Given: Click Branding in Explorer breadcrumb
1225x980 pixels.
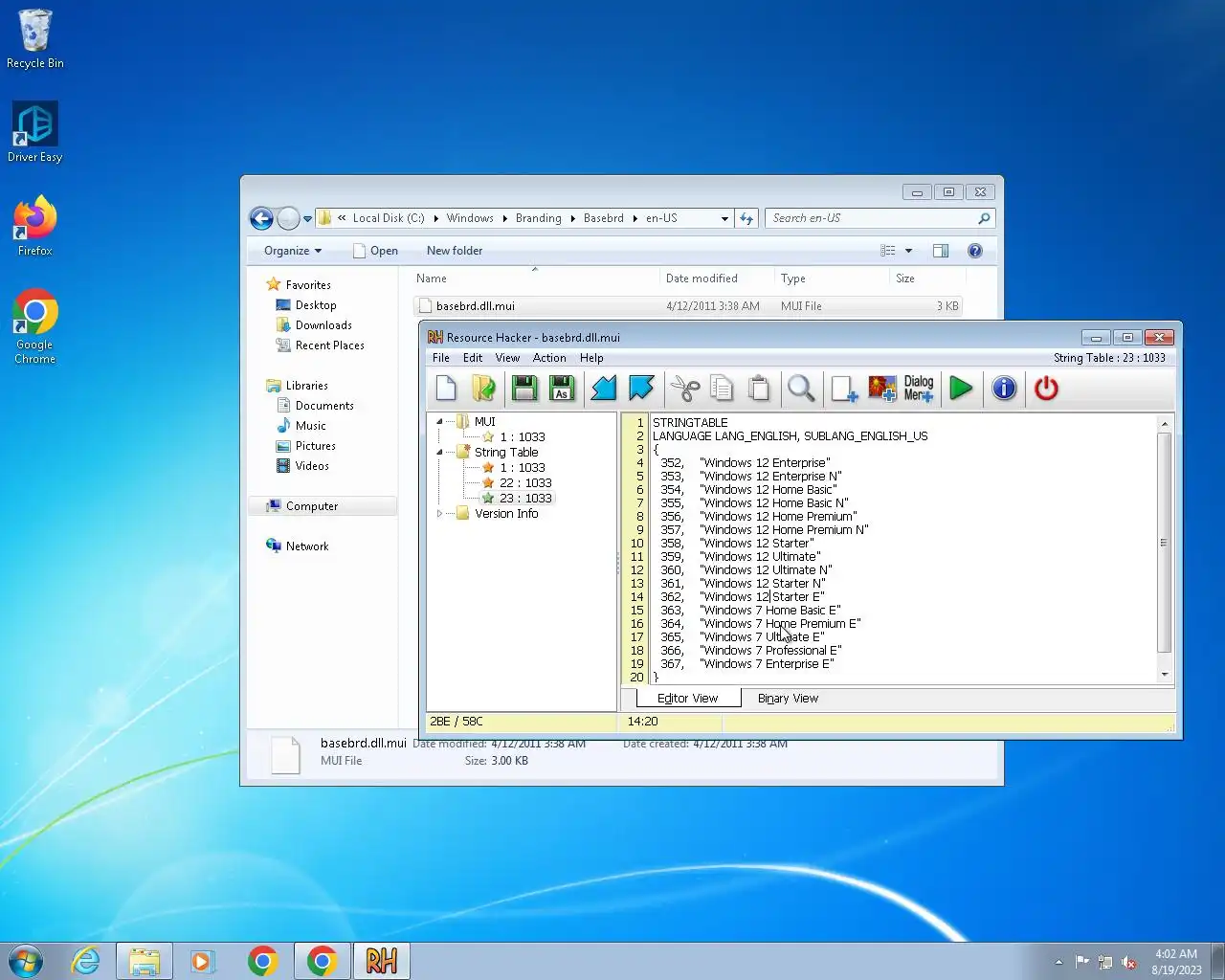Looking at the screenshot, I should point(538,218).
